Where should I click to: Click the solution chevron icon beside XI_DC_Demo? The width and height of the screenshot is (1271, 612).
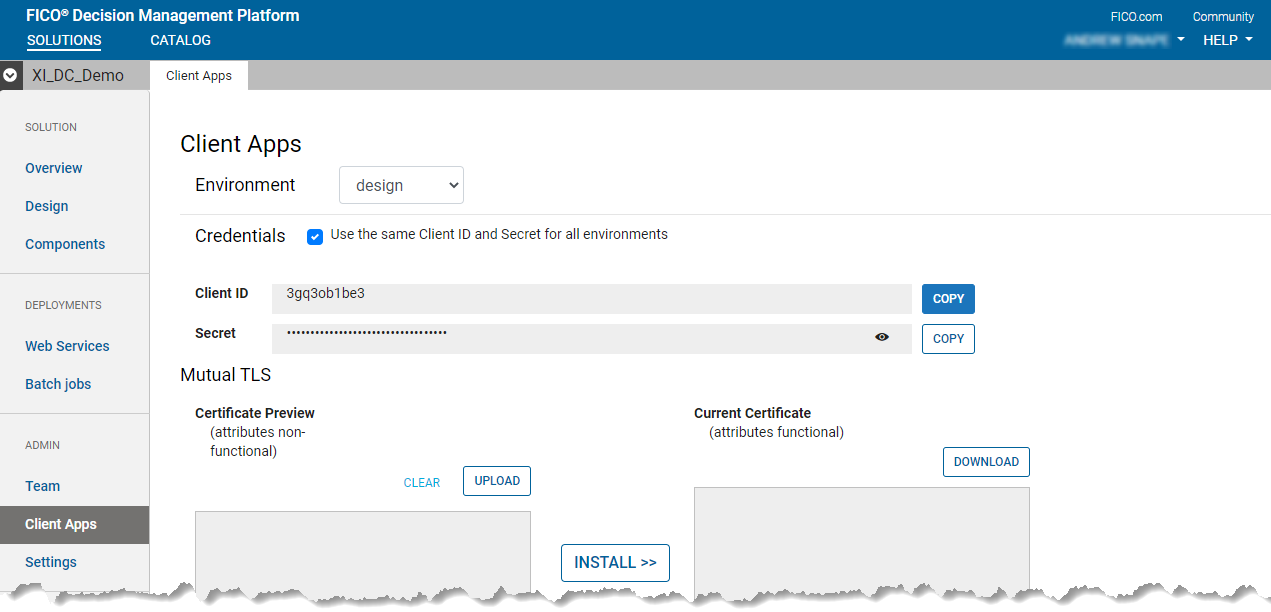10,75
